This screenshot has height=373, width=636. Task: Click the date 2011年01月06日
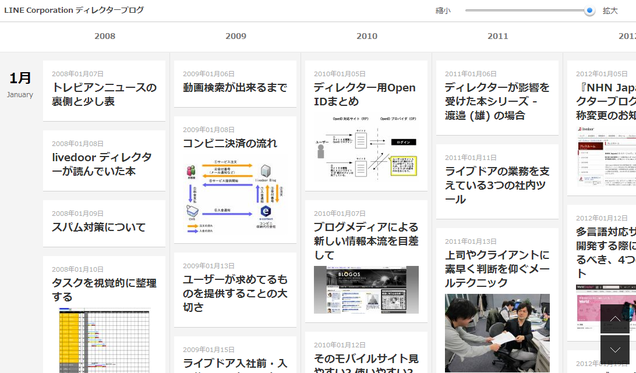click(x=471, y=74)
